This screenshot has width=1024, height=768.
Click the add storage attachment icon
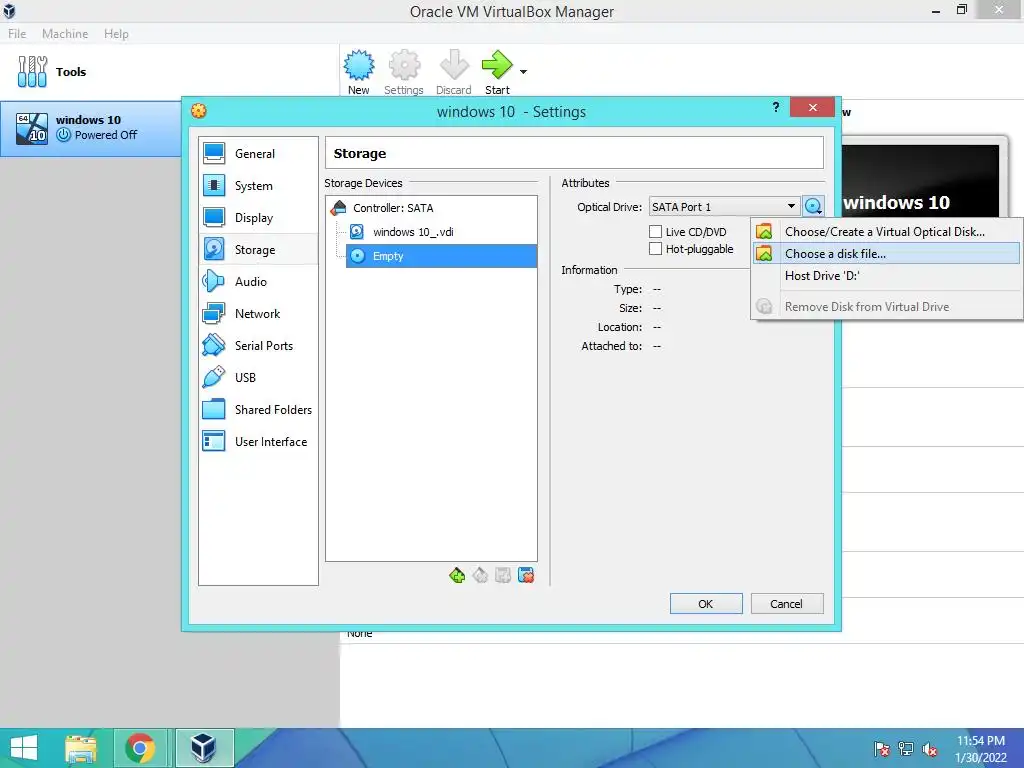coord(503,575)
